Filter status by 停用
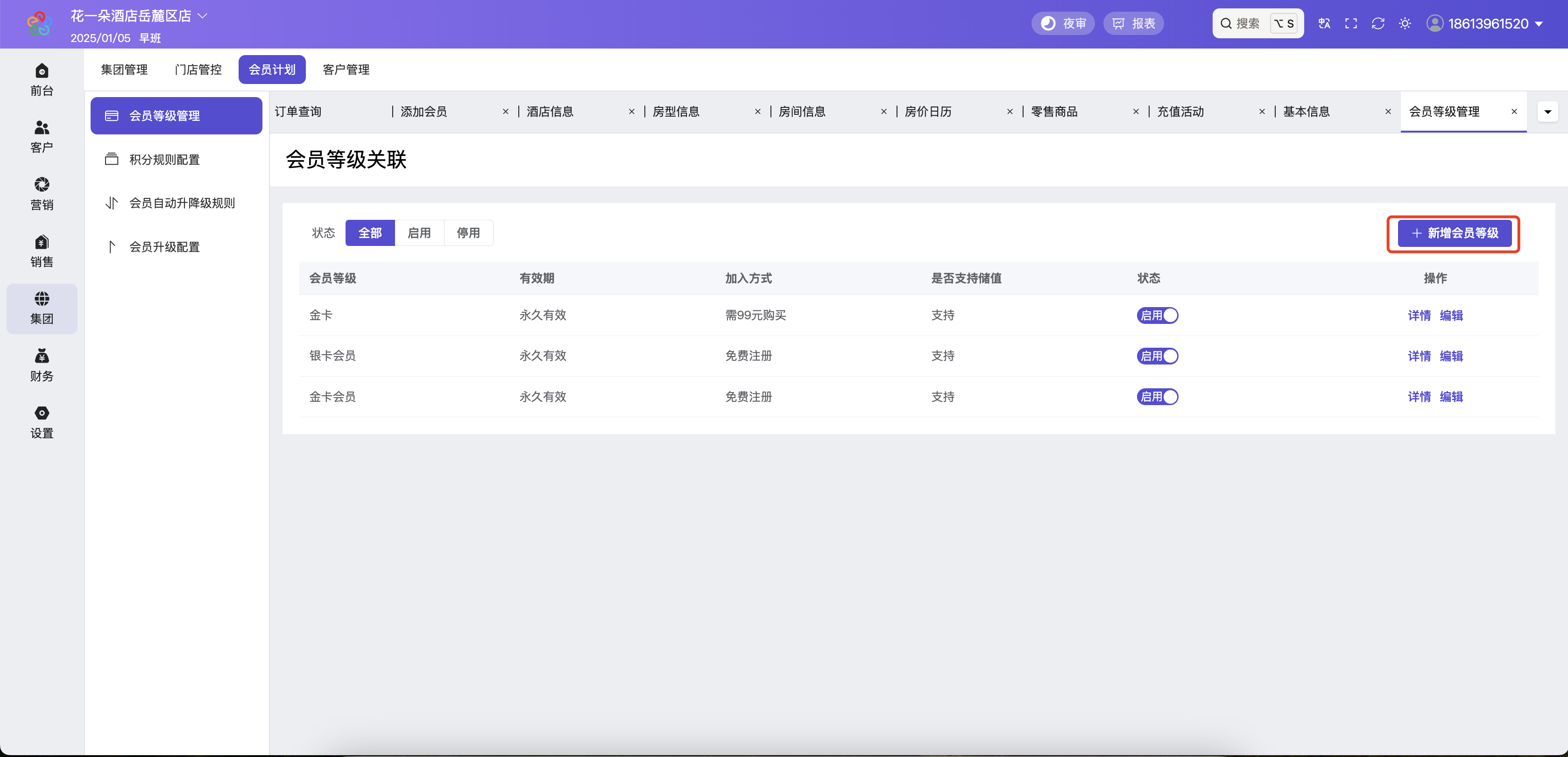Viewport: 1568px width, 757px height. (x=468, y=233)
